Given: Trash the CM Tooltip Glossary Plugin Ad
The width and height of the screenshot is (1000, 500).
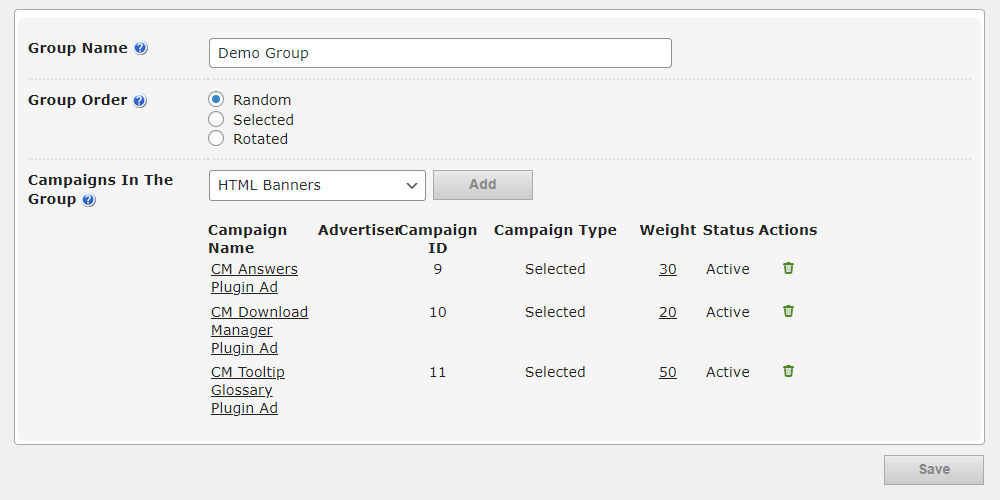Looking at the screenshot, I should pyautogui.click(x=788, y=371).
